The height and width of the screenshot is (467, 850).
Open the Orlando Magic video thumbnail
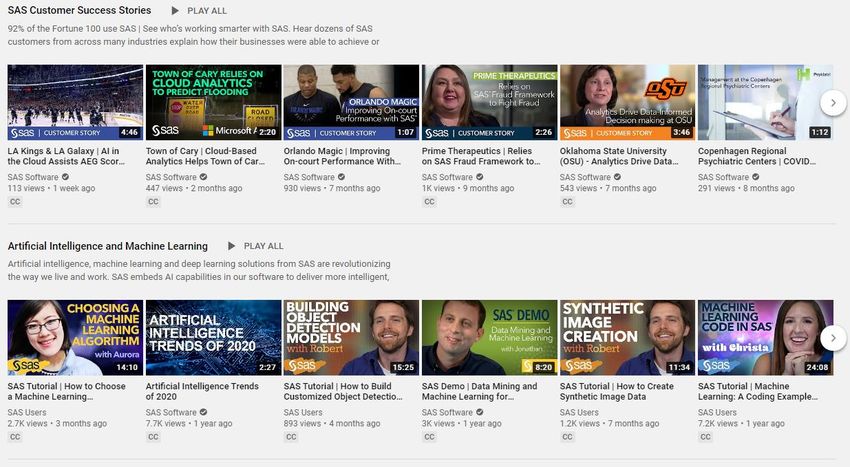351,103
